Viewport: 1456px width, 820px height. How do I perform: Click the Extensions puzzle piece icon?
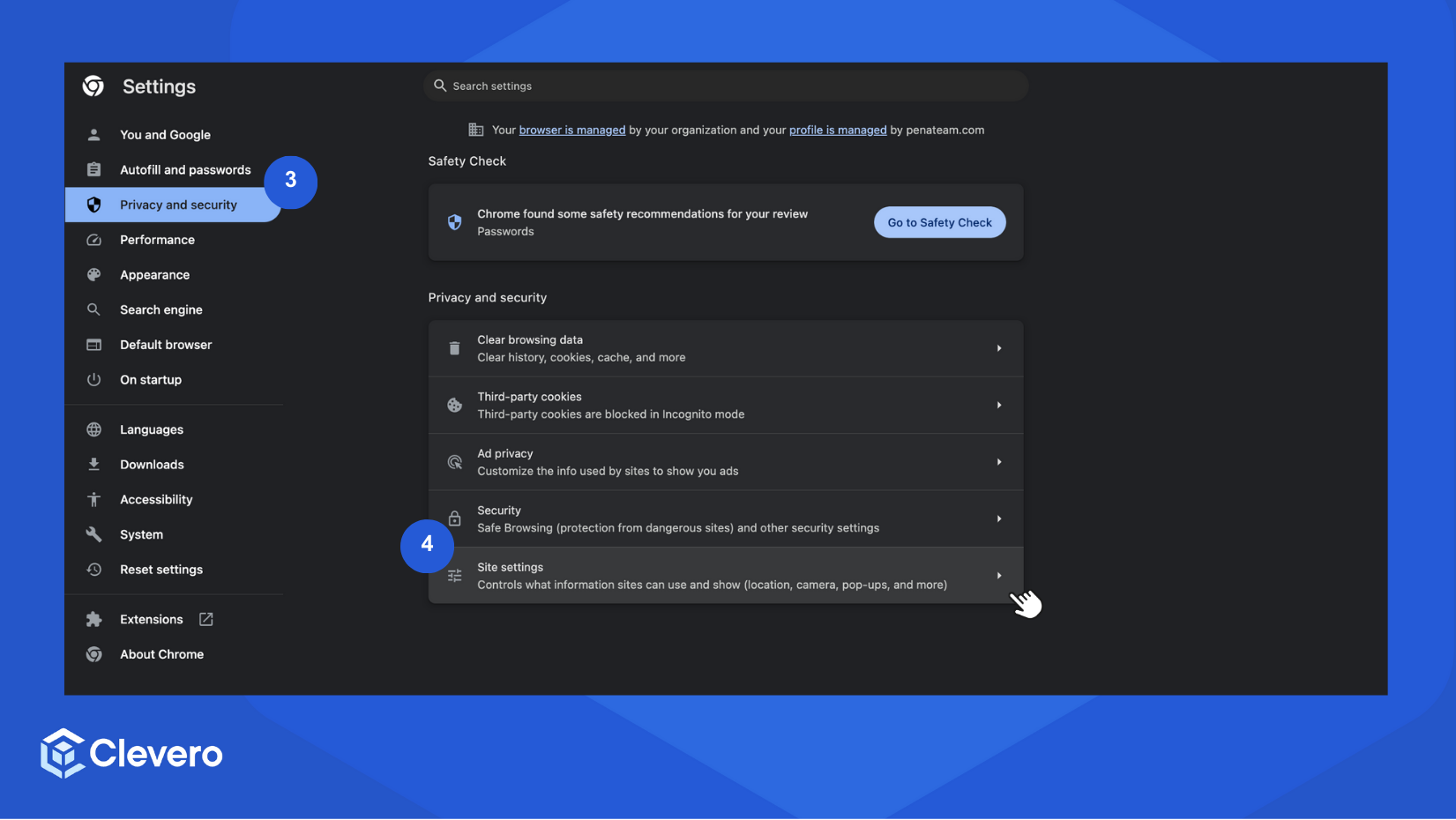click(93, 620)
